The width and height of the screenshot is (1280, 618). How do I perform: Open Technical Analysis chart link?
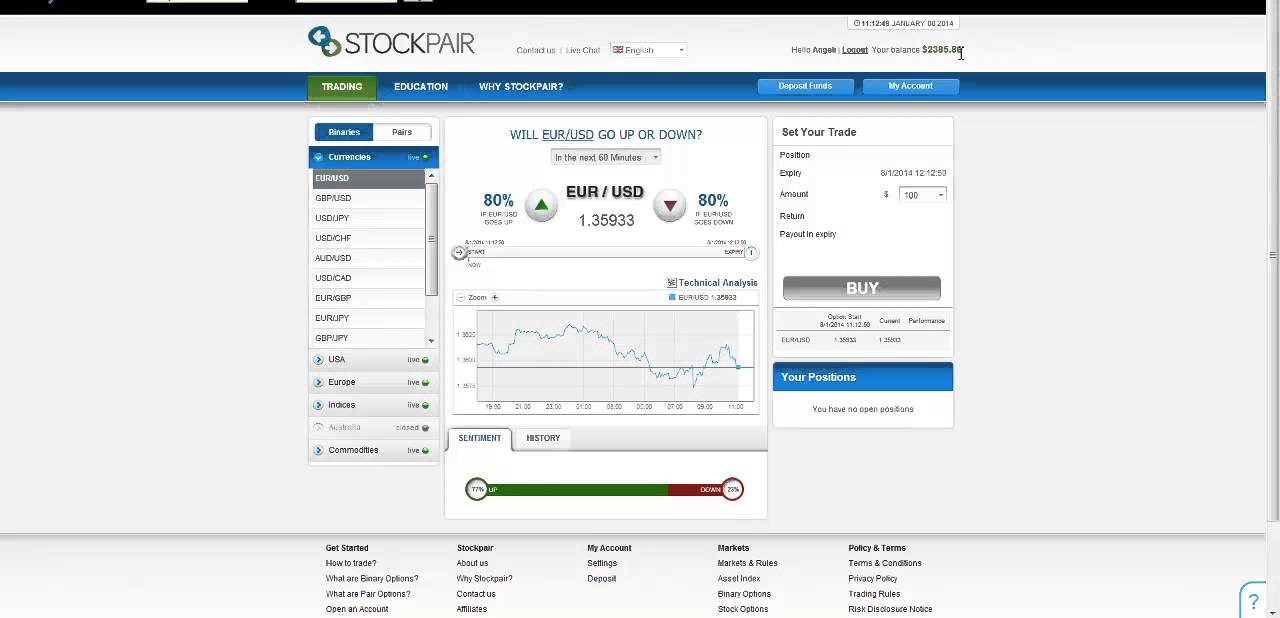point(712,283)
